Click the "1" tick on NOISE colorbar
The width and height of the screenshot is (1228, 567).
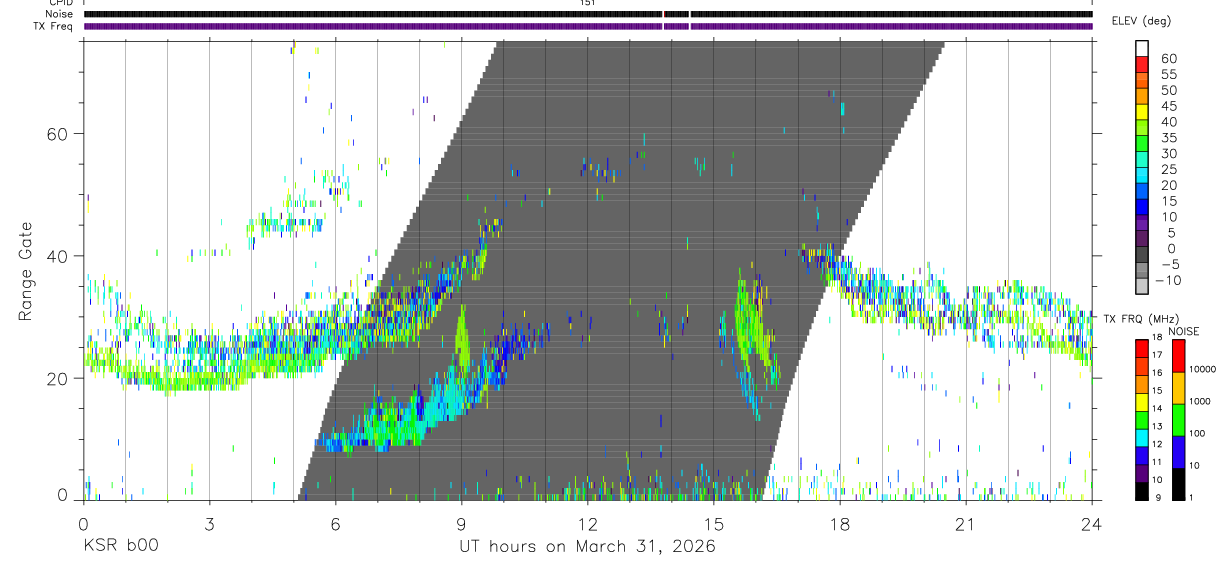tap(1191, 498)
